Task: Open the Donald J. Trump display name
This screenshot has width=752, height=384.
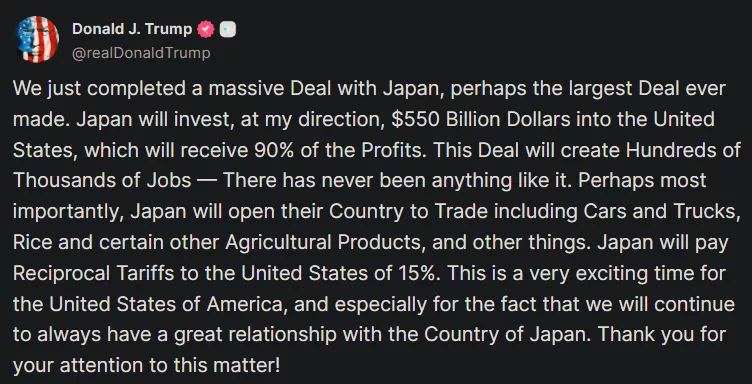Action: point(132,29)
